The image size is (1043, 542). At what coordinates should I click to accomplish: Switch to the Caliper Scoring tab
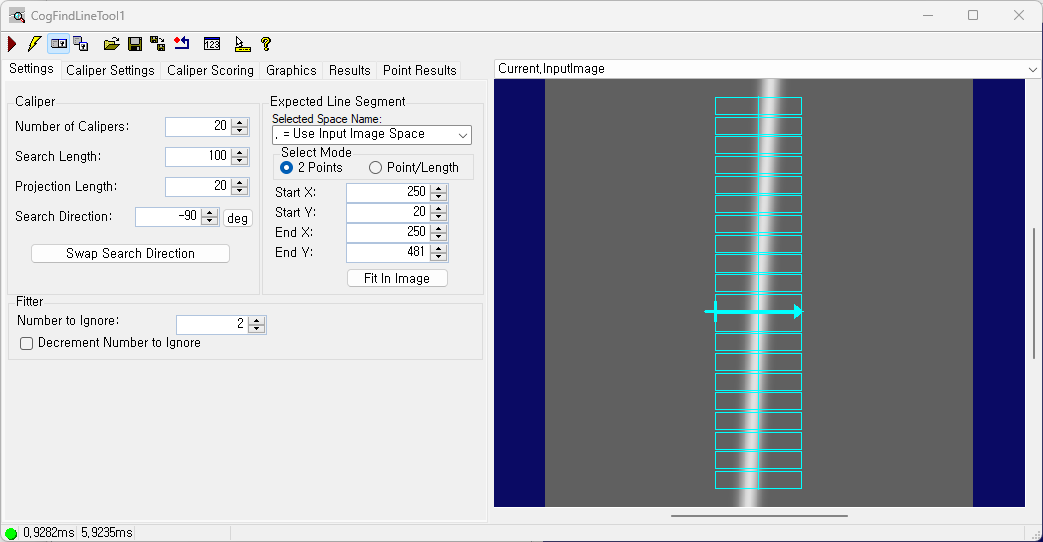click(210, 70)
